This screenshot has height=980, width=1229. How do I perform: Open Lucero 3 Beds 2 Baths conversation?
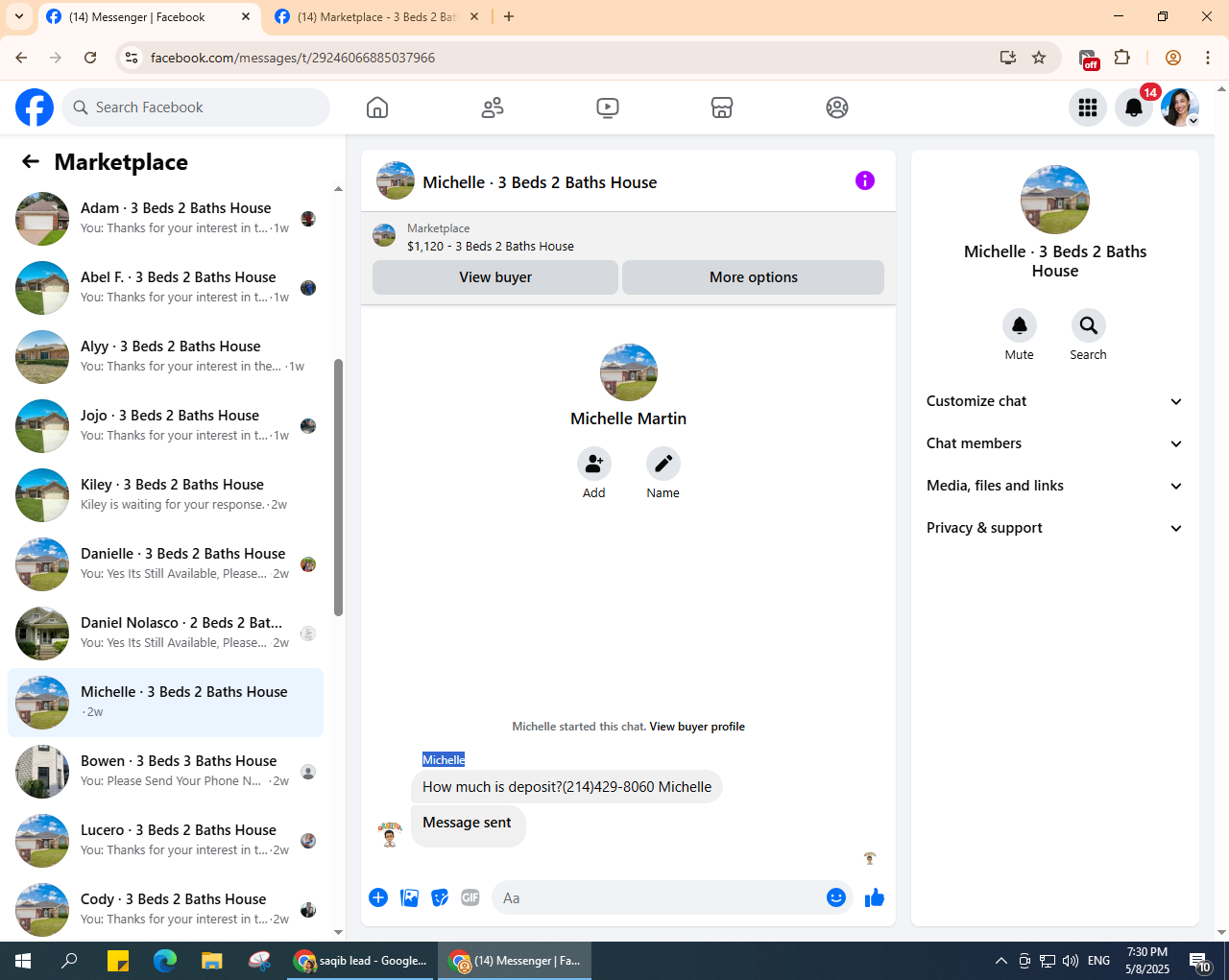click(x=165, y=841)
